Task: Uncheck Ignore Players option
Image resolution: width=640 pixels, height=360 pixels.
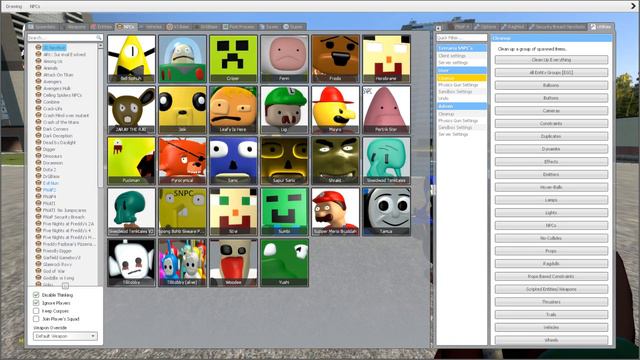Action: click(x=36, y=303)
